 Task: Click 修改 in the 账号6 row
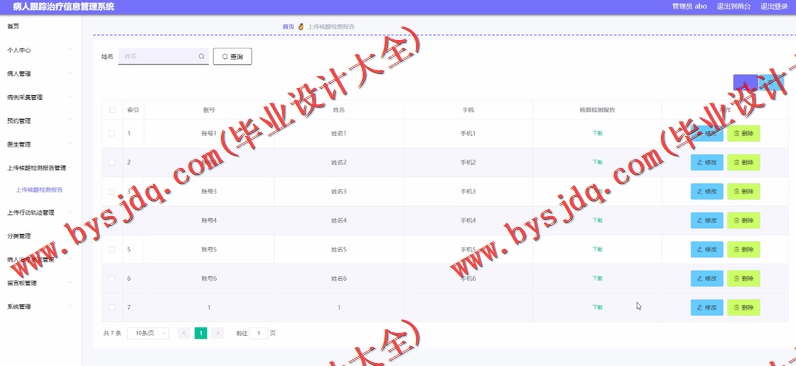point(707,278)
